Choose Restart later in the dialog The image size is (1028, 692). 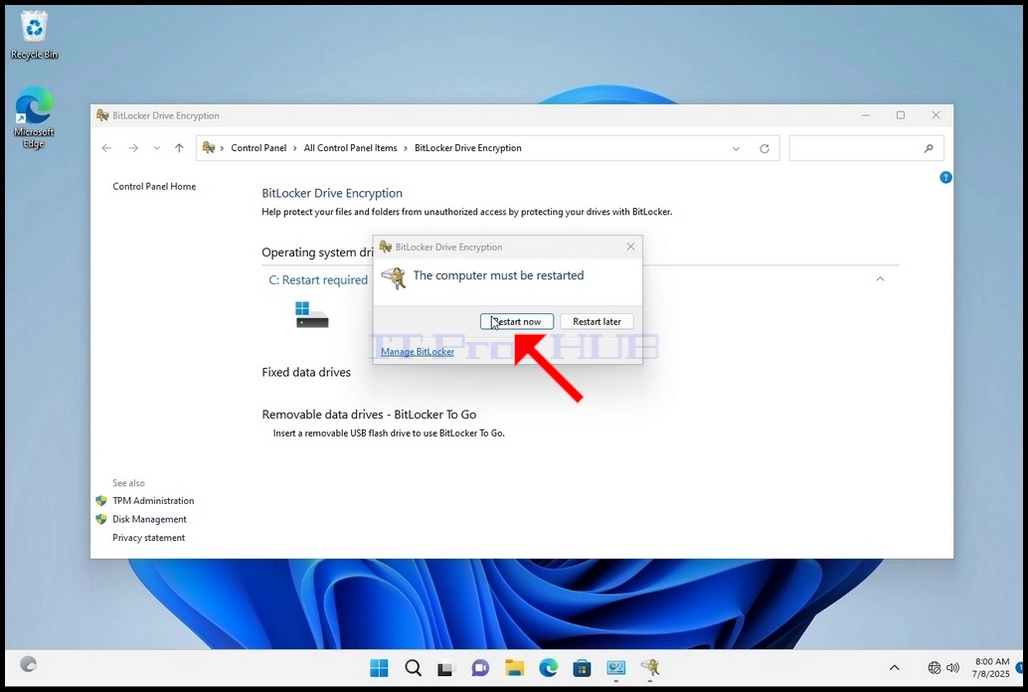point(597,322)
